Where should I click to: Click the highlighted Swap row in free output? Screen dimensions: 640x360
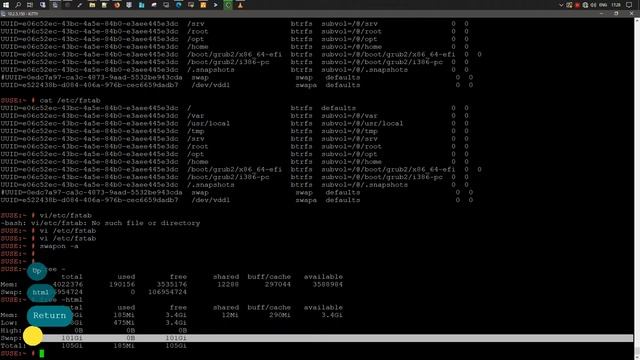[x=317, y=338]
